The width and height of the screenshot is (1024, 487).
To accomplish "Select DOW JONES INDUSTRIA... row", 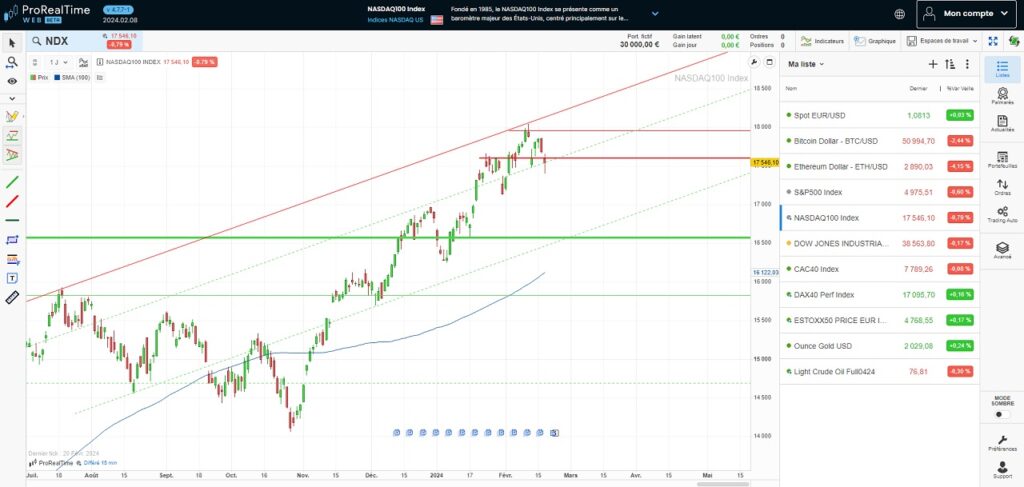I will [x=880, y=243].
